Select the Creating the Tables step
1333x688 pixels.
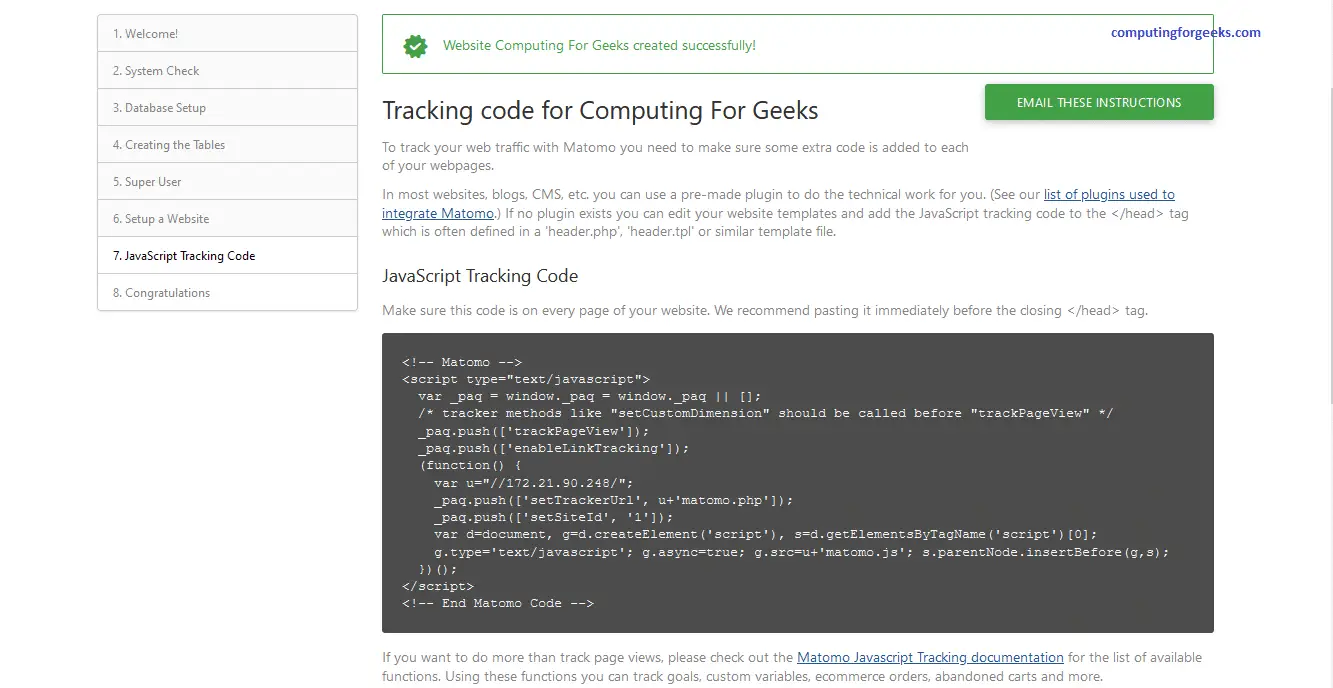(170, 144)
